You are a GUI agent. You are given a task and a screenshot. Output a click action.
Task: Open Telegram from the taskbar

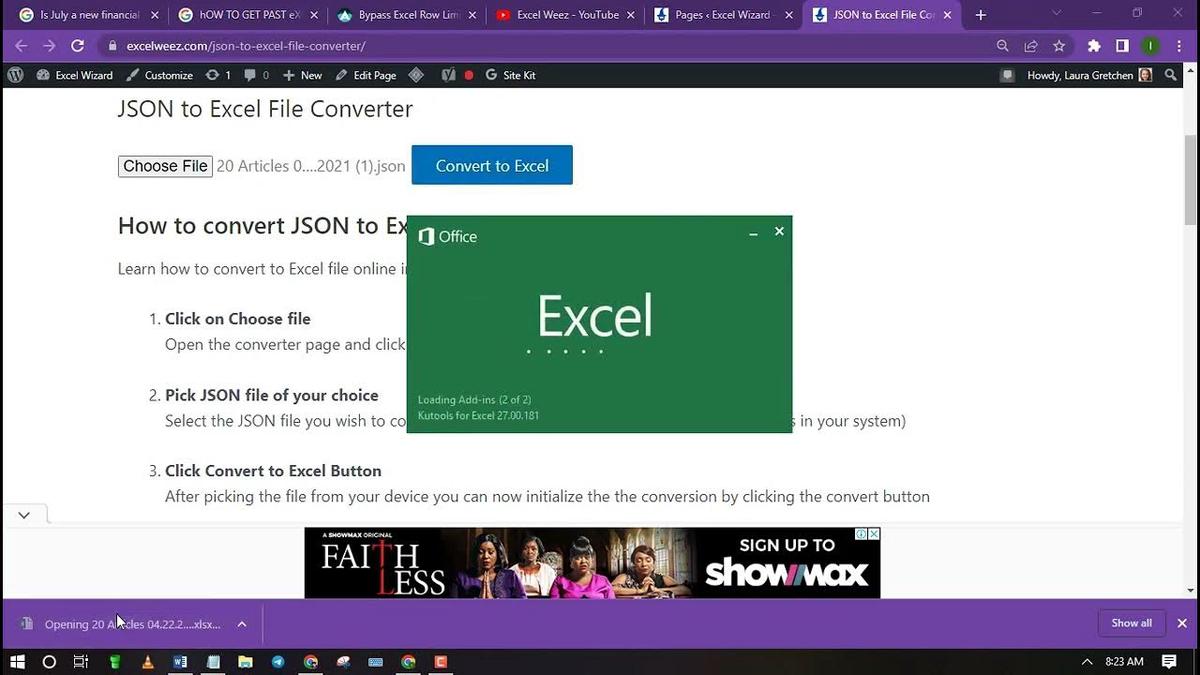(x=278, y=661)
